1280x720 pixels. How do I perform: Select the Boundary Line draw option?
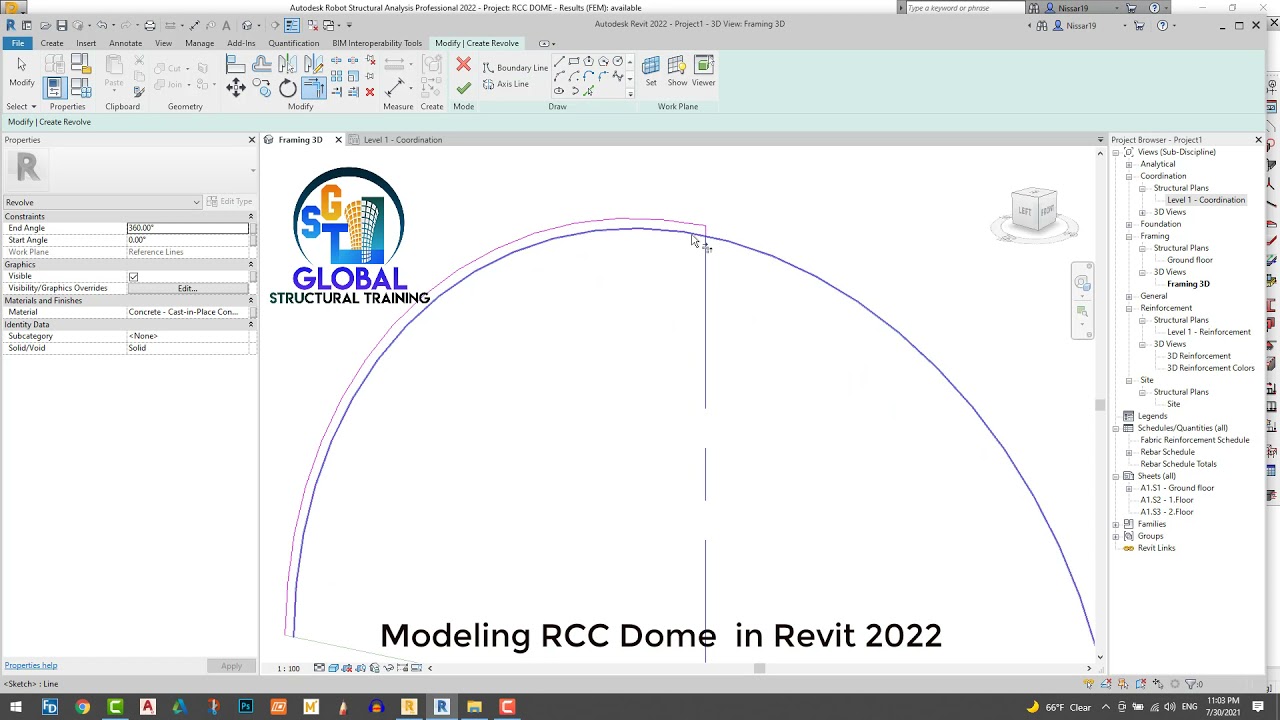(x=515, y=68)
